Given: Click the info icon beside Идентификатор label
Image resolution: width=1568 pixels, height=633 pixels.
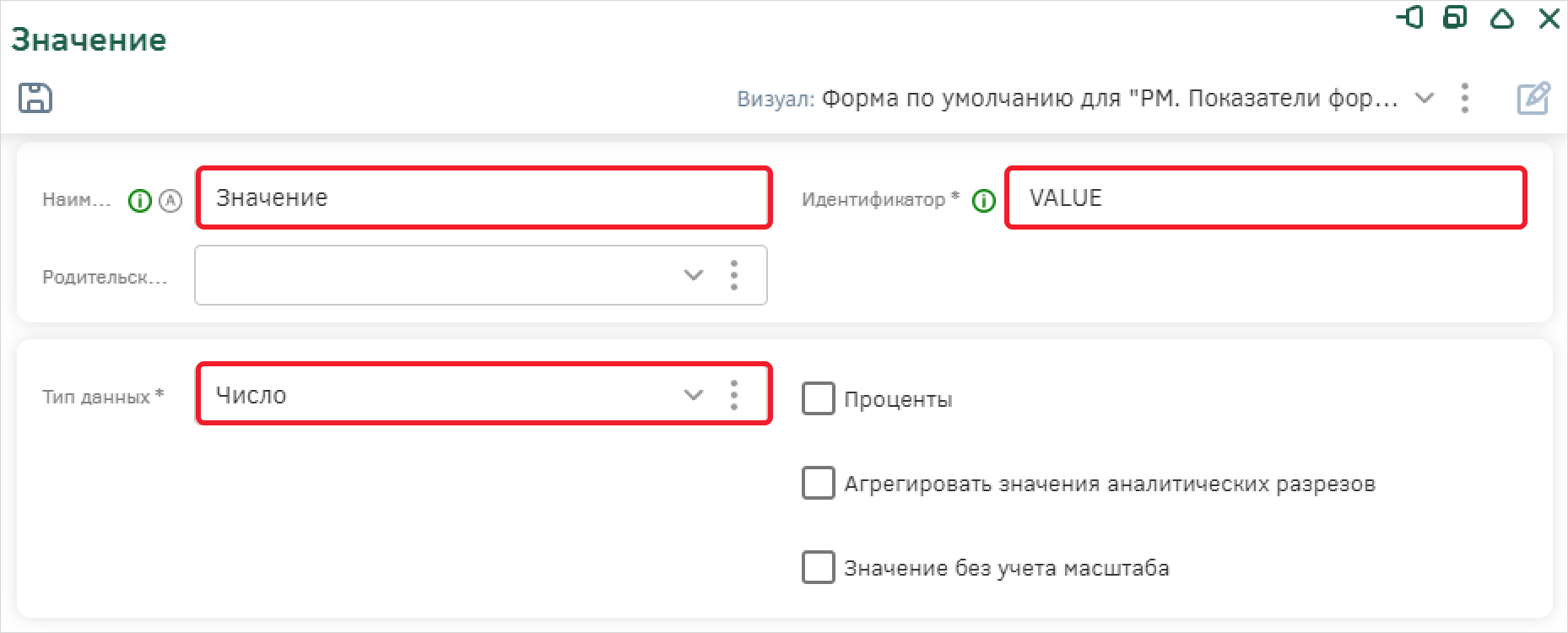Looking at the screenshot, I should 984,201.
